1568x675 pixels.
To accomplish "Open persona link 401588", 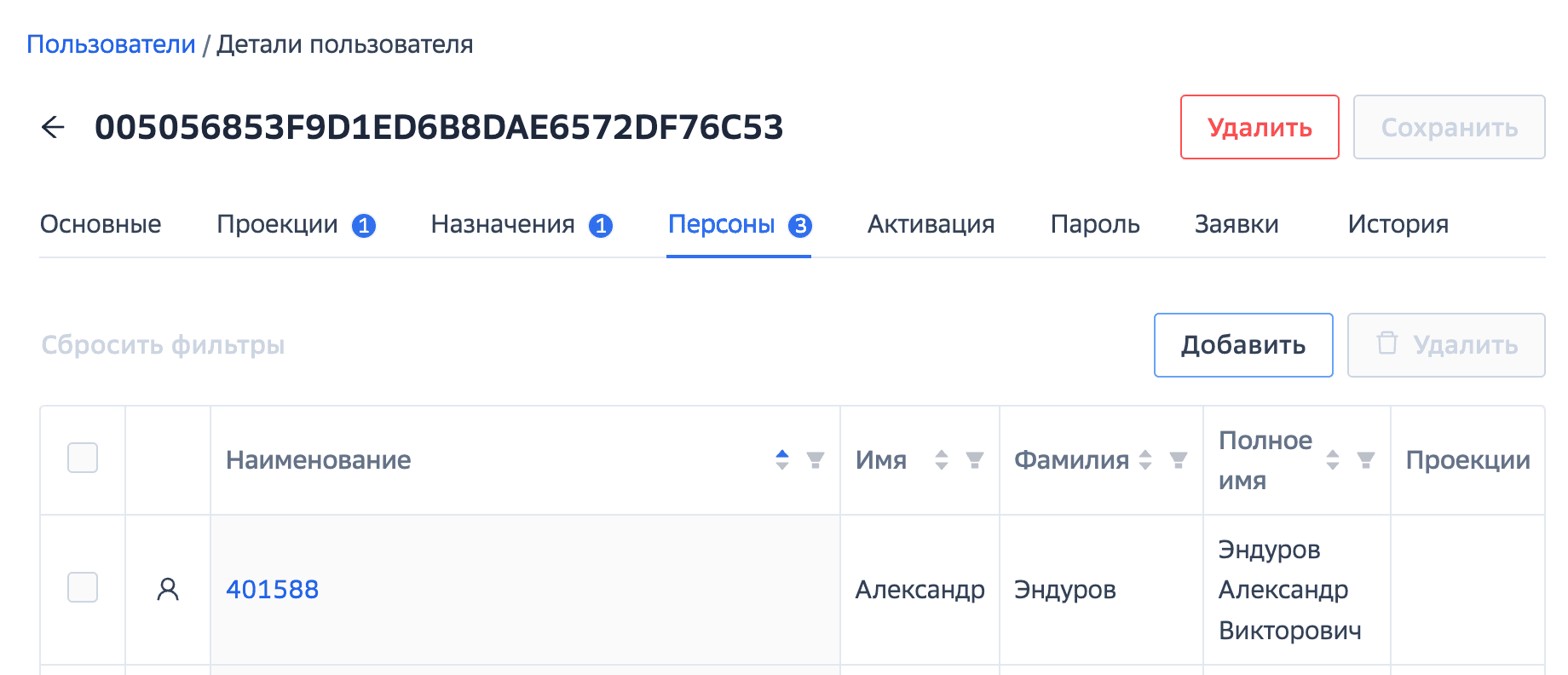I will point(272,589).
